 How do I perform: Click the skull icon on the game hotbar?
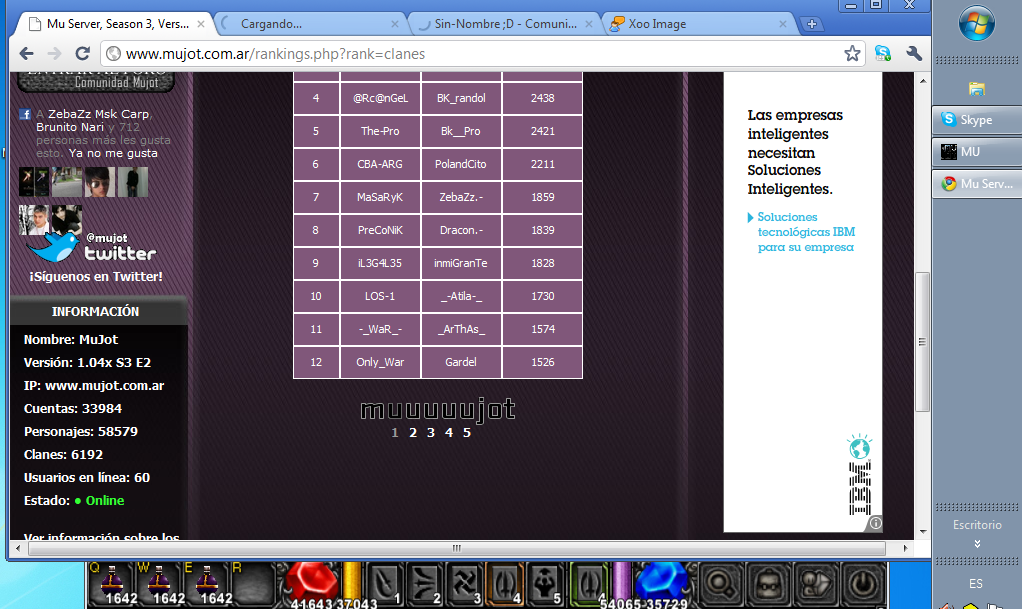click(x=767, y=584)
